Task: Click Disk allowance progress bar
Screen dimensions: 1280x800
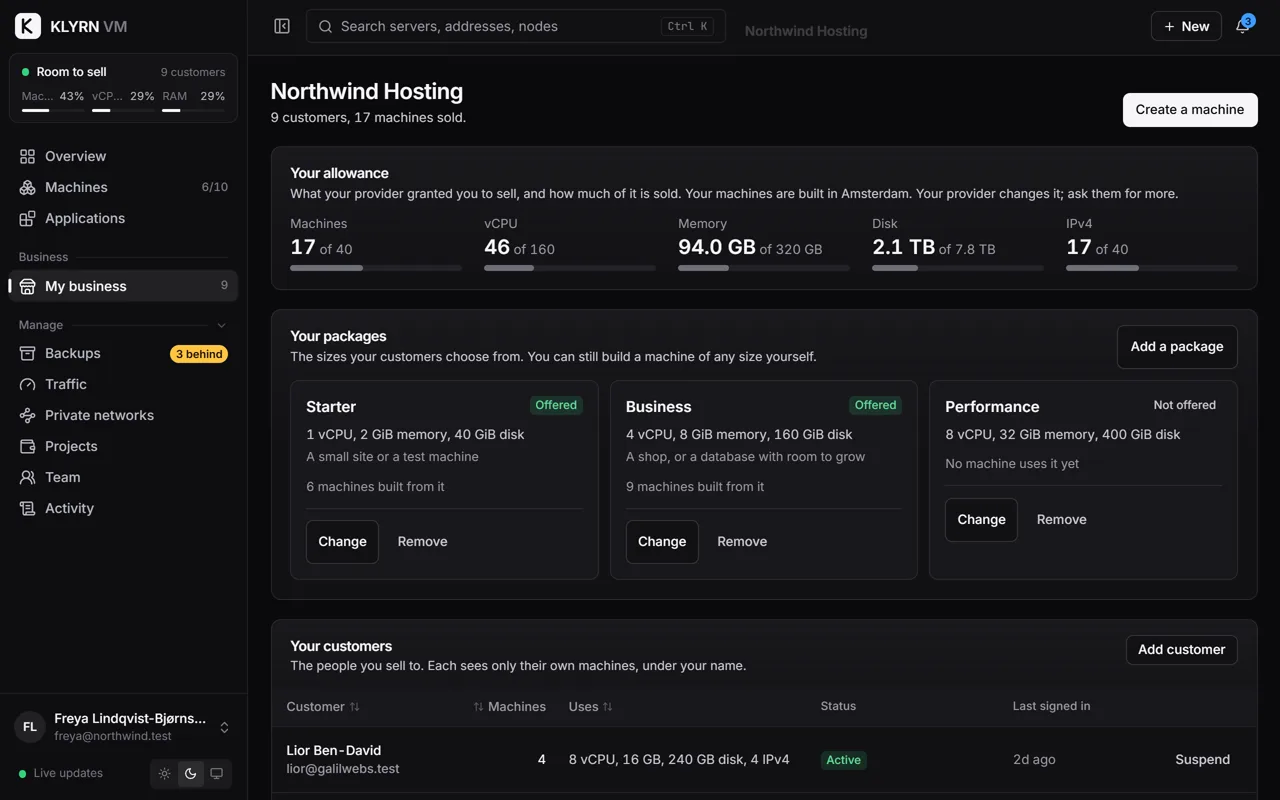Action: click(958, 268)
